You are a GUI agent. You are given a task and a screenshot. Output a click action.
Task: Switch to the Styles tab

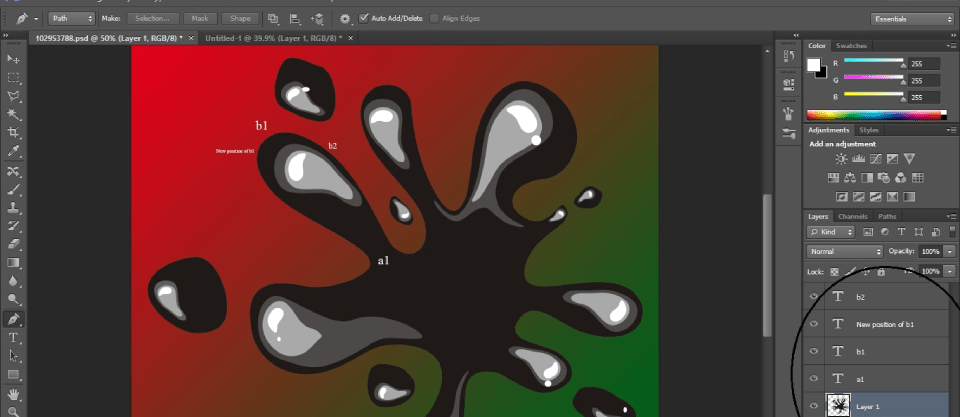coord(868,130)
